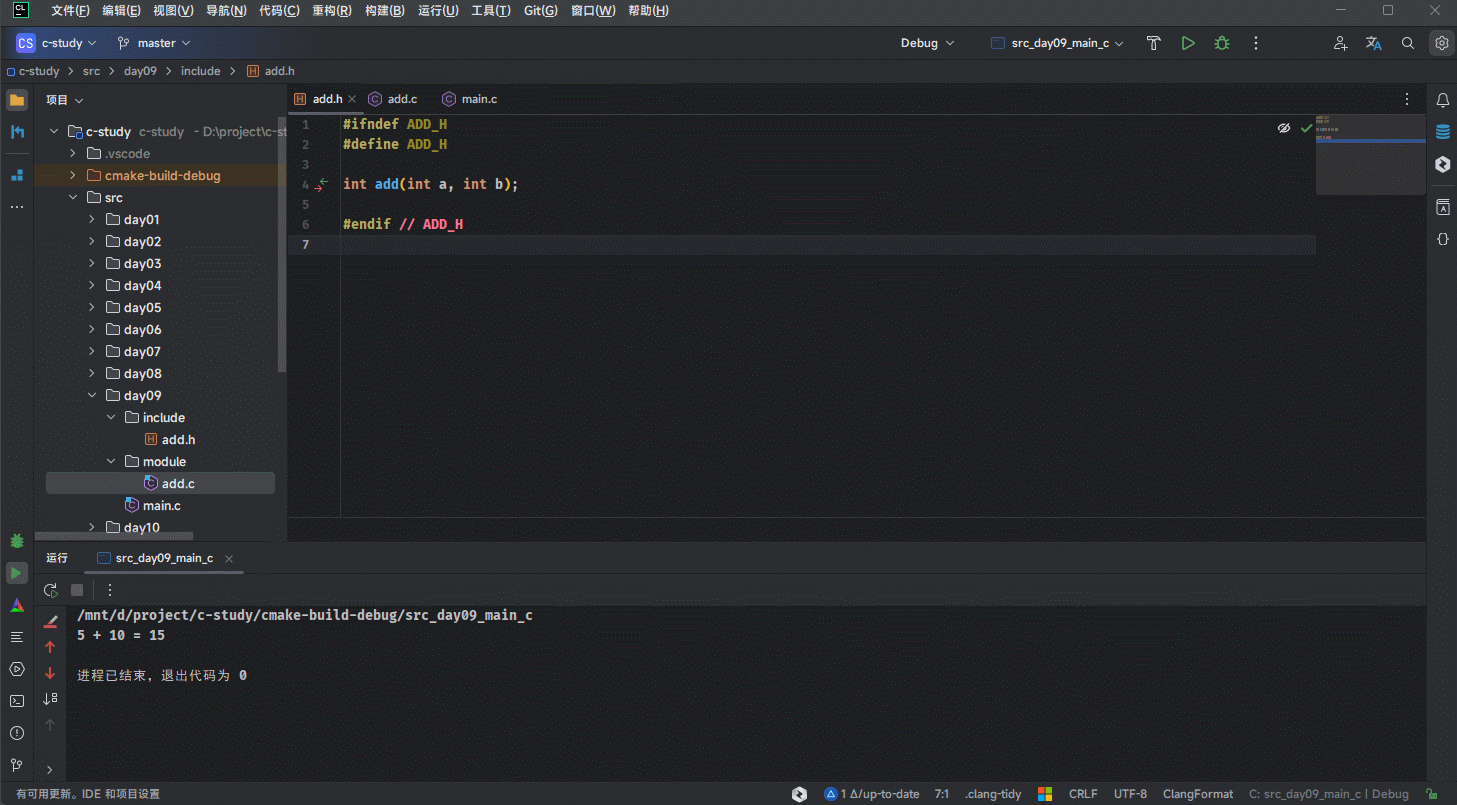Viewport: 1457px width, 805px height.
Task: Rerun the program in the Run panel
Action: [50, 590]
